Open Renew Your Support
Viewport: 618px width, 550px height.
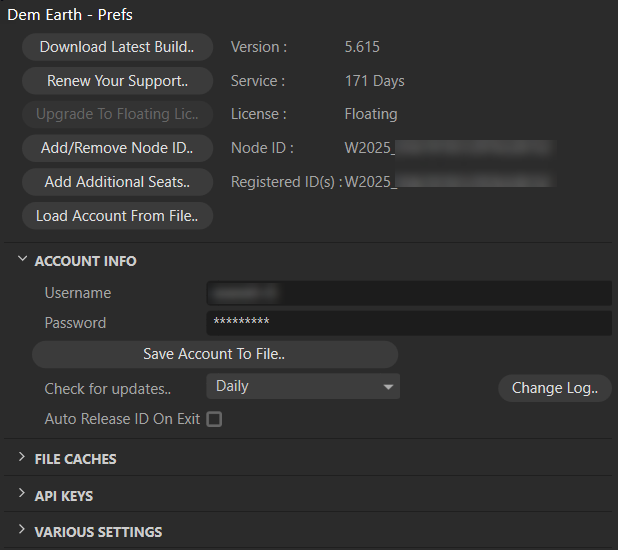117,81
